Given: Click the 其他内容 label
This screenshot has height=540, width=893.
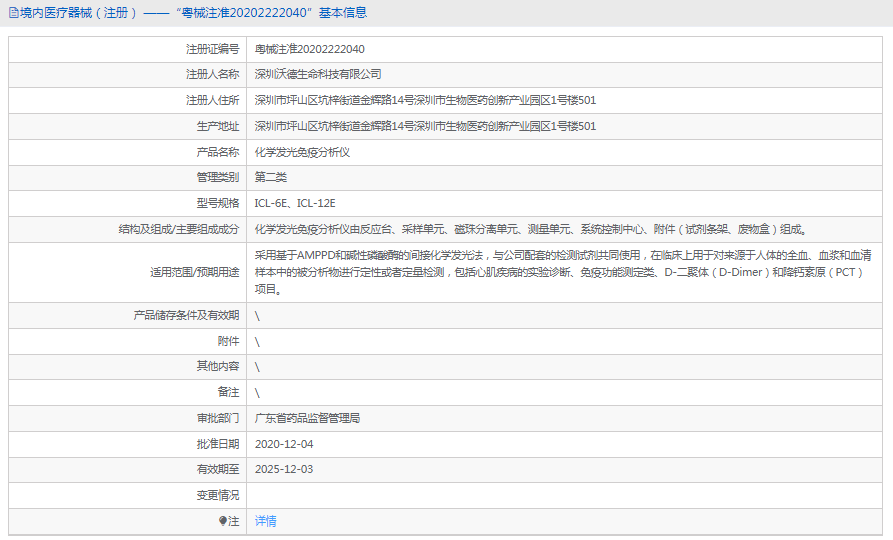Looking at the screenshot, I should pyautogui.click(x=218, y=366).
